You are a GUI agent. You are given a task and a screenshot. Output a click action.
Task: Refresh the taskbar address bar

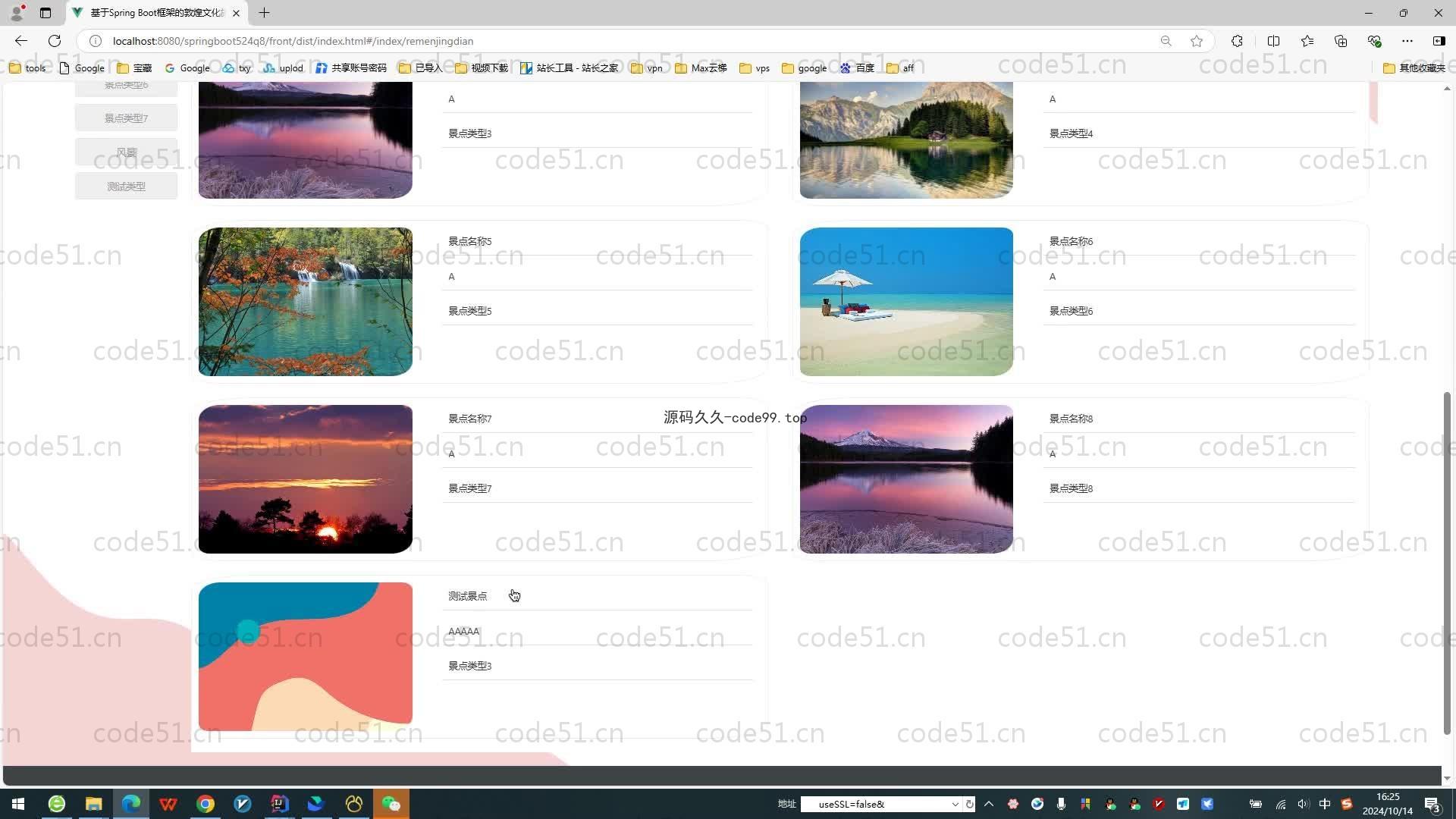click(969, 804)
